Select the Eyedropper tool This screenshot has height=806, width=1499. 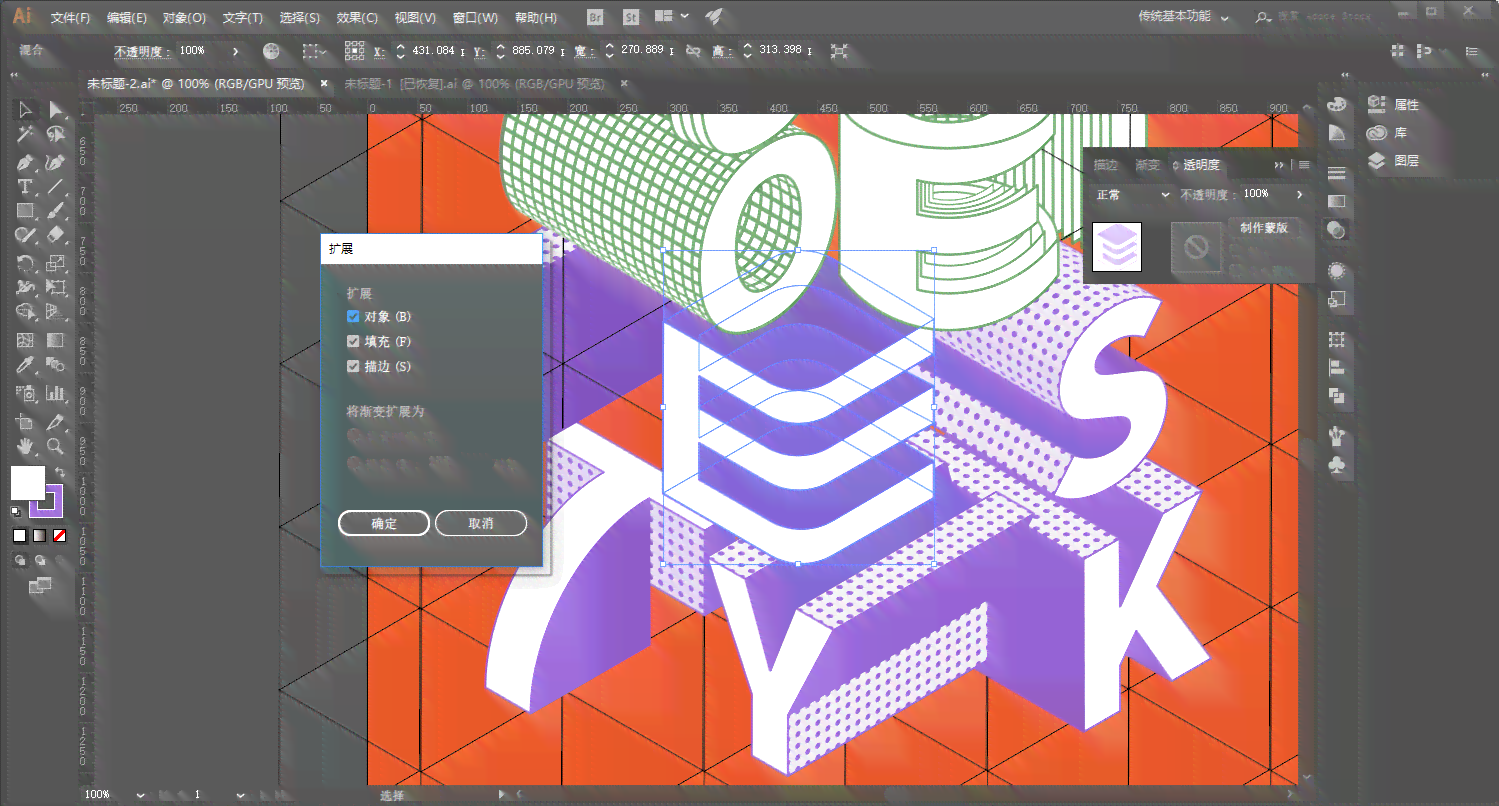pyautogui.click(x=26, y=366)
